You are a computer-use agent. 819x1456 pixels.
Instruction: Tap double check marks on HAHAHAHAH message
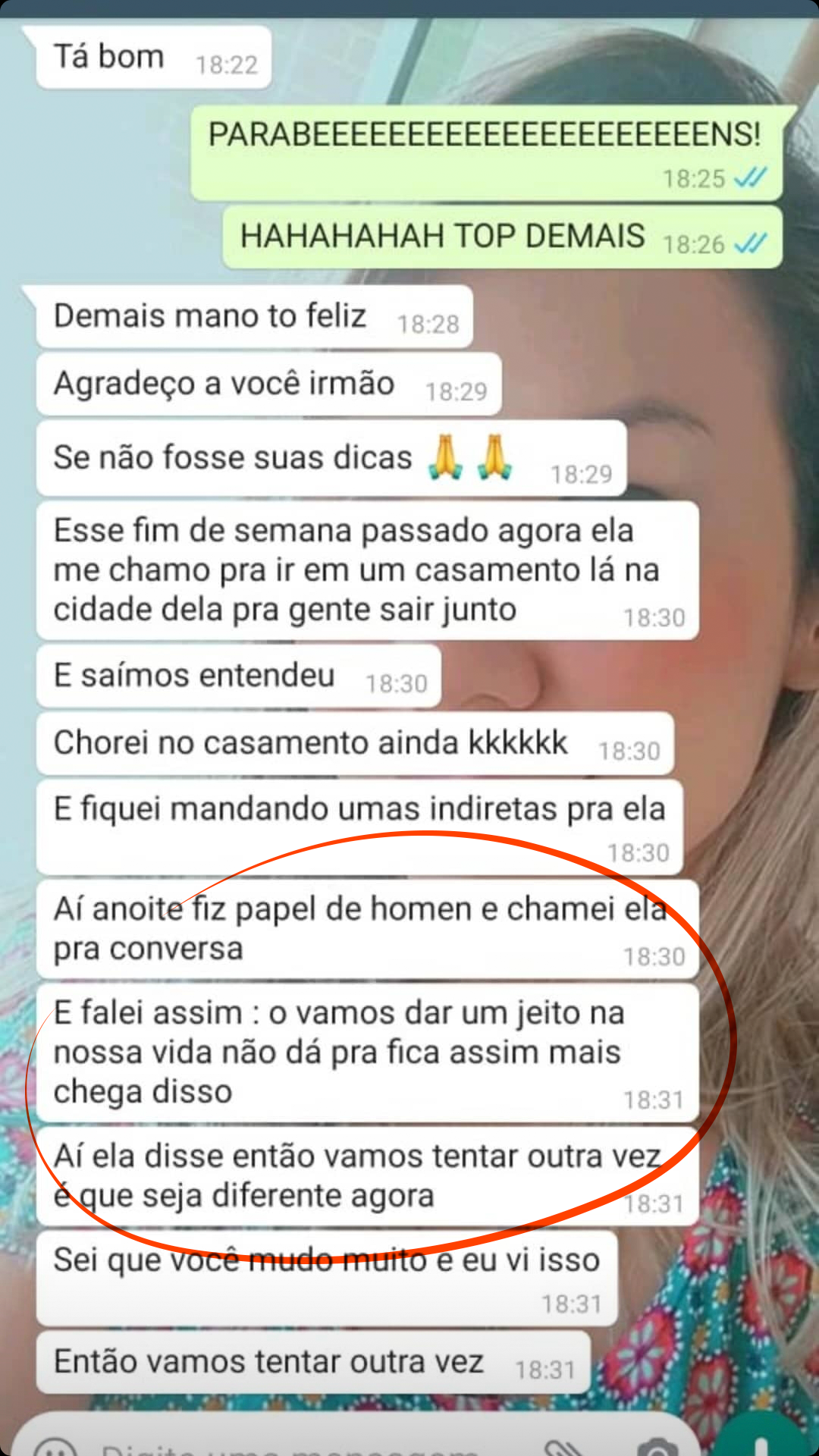[751, 243]
